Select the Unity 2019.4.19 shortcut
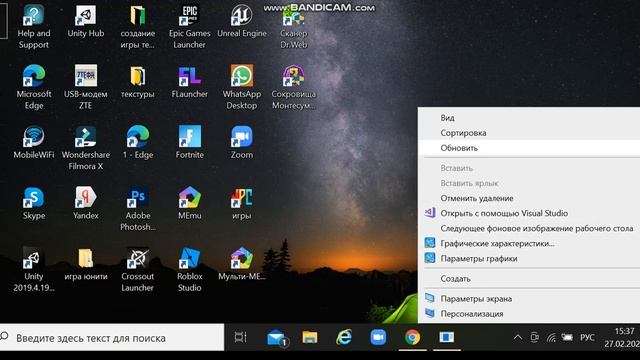640x360 pixels. [33, 270]
